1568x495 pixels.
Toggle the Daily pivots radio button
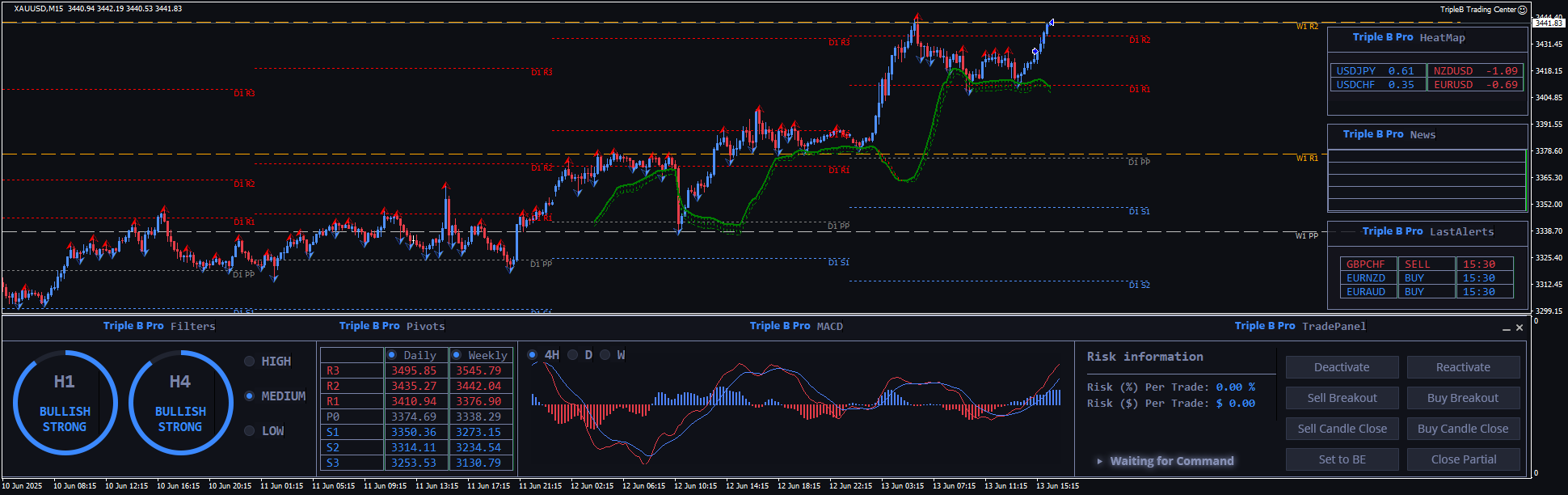click(392, 355)
